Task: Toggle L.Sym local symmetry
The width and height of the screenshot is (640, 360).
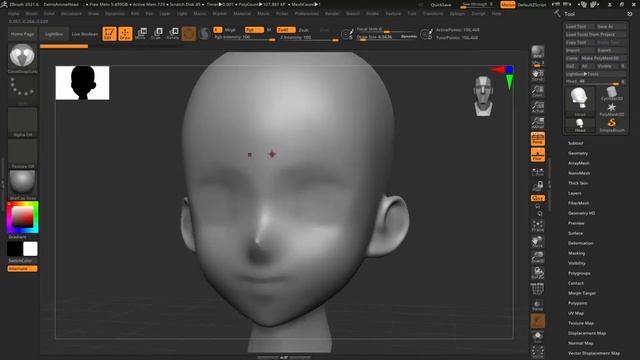Action: [538, 172]
